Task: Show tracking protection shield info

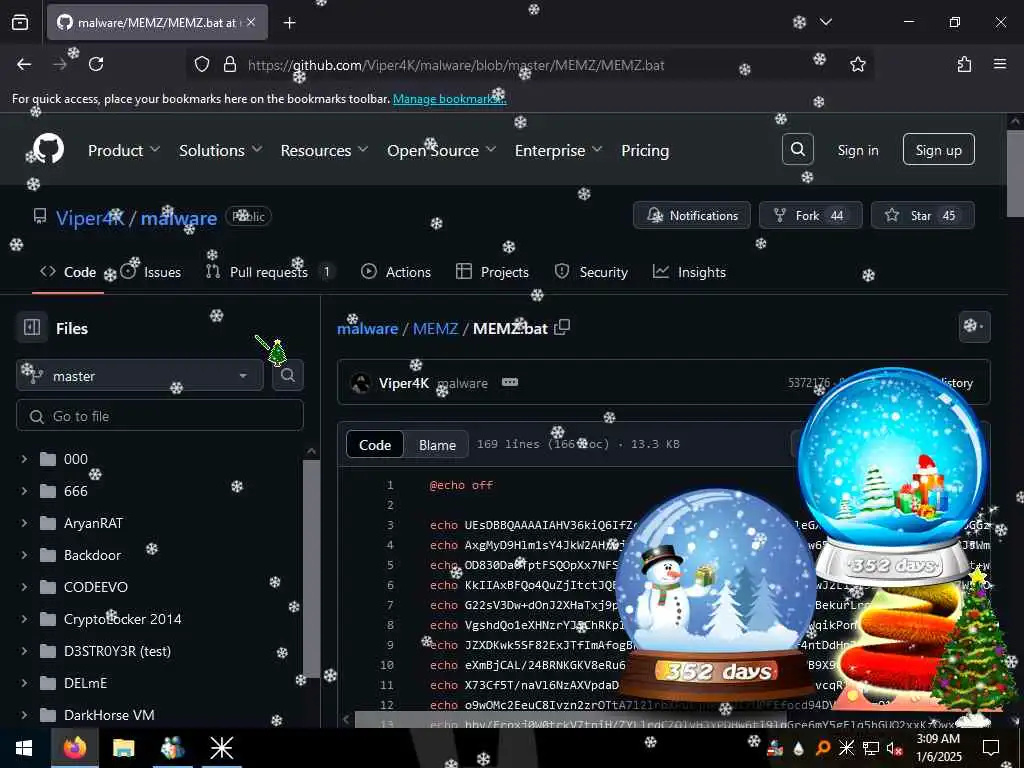Action: pos(202,64)
